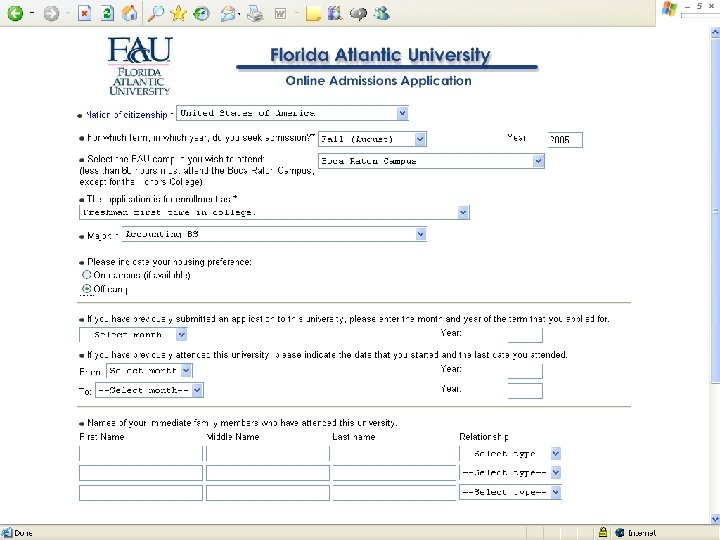Click the Edit with Word icon
This screenshot has height=540, width=720.
click(x=280, y=14)
